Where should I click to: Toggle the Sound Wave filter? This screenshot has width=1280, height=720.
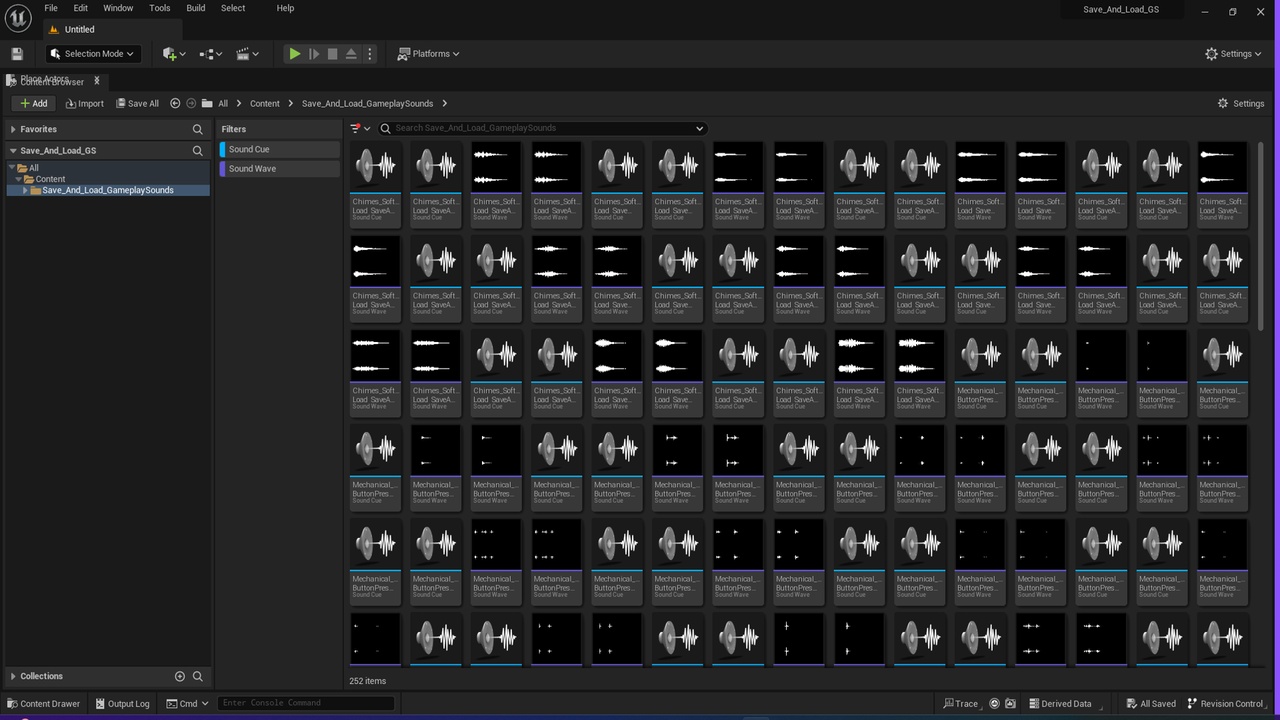coord(280,168)
